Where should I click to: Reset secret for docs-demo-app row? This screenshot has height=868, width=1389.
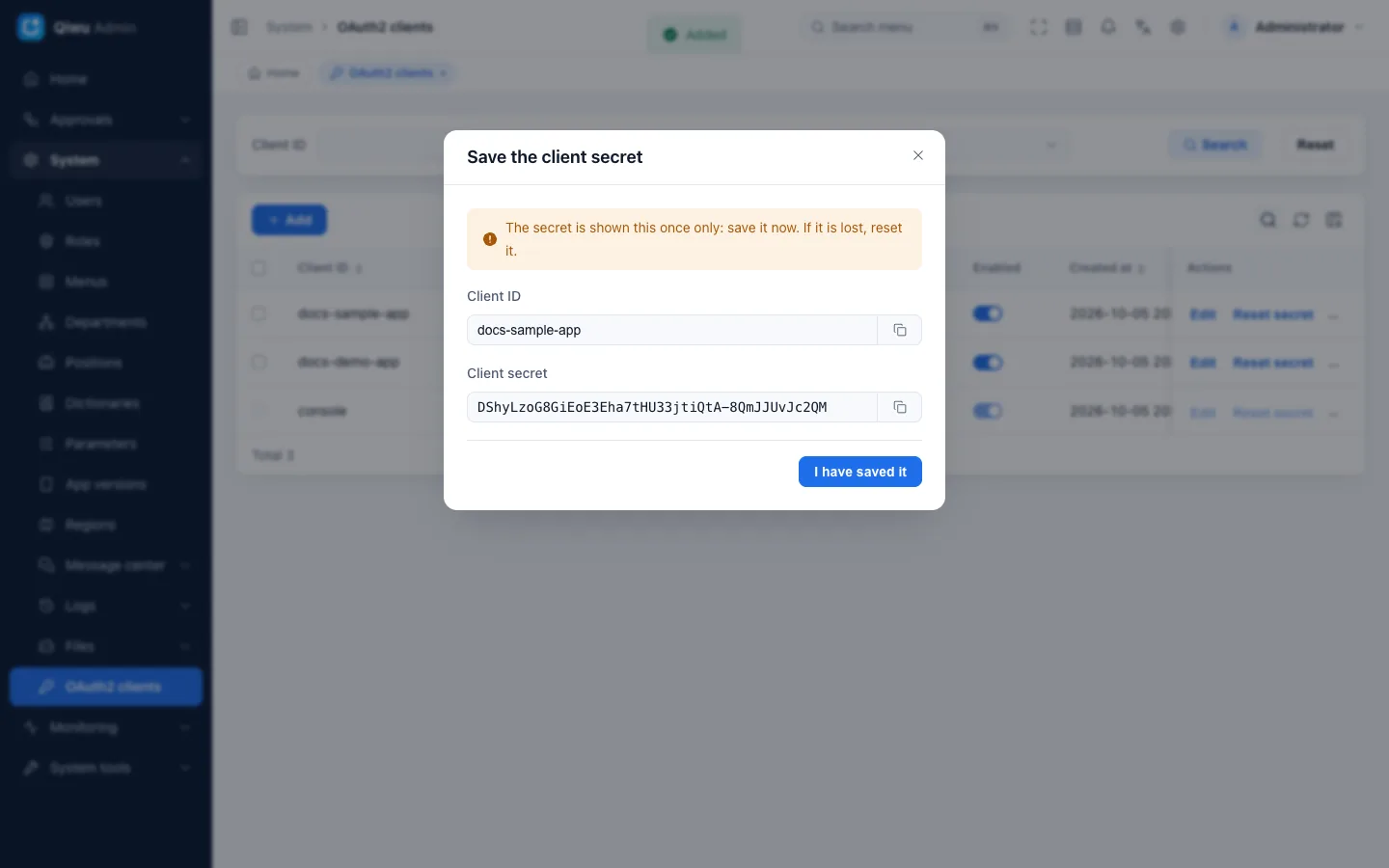[1273, 363]
